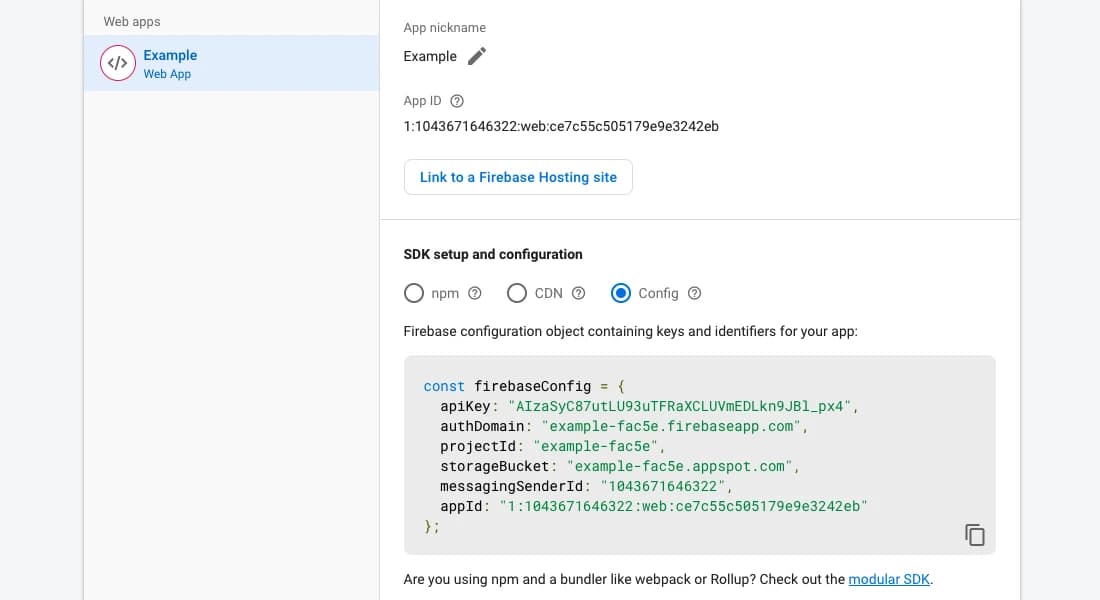Click the authDomain value in code
Viewport: 1100px width, 600px height.
(x=671, y=427)
